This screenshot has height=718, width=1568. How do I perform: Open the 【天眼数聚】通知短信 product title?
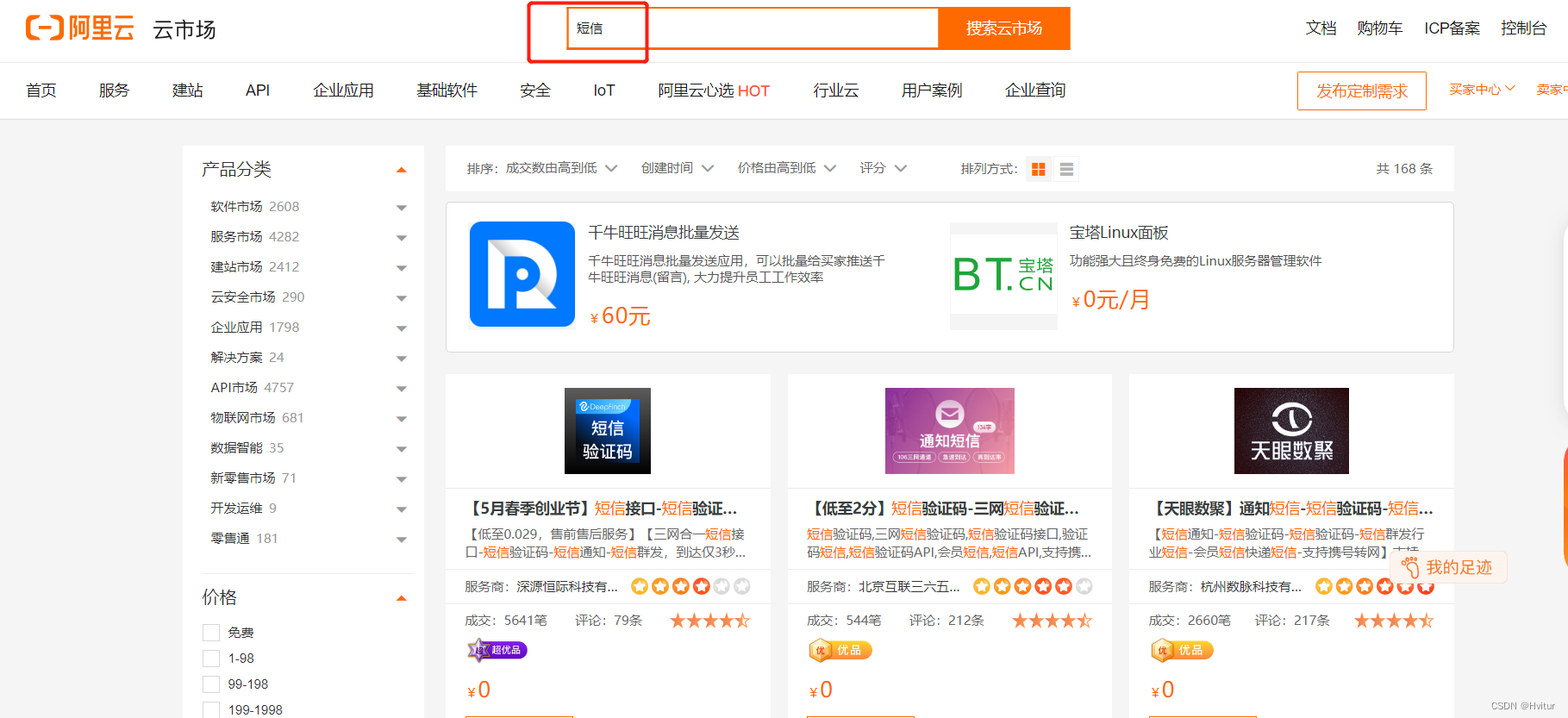click(x=1290, y=509)
